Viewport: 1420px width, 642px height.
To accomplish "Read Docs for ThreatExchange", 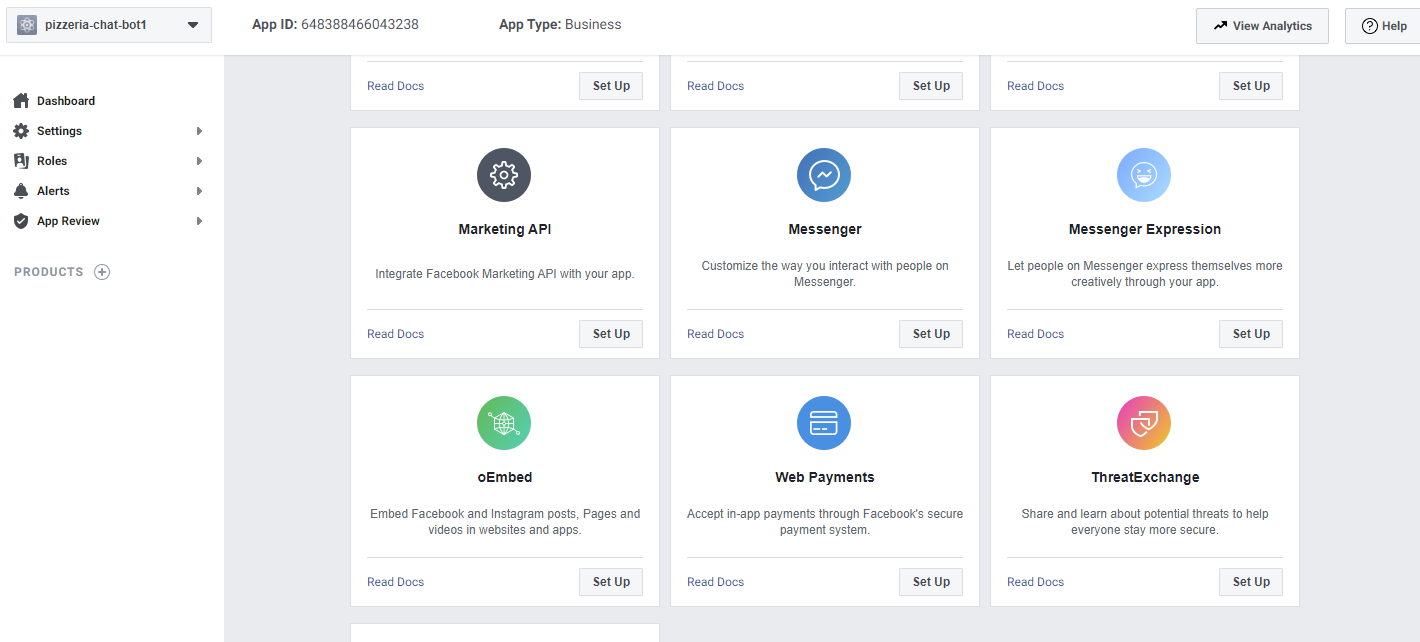I will (1035, 582).
